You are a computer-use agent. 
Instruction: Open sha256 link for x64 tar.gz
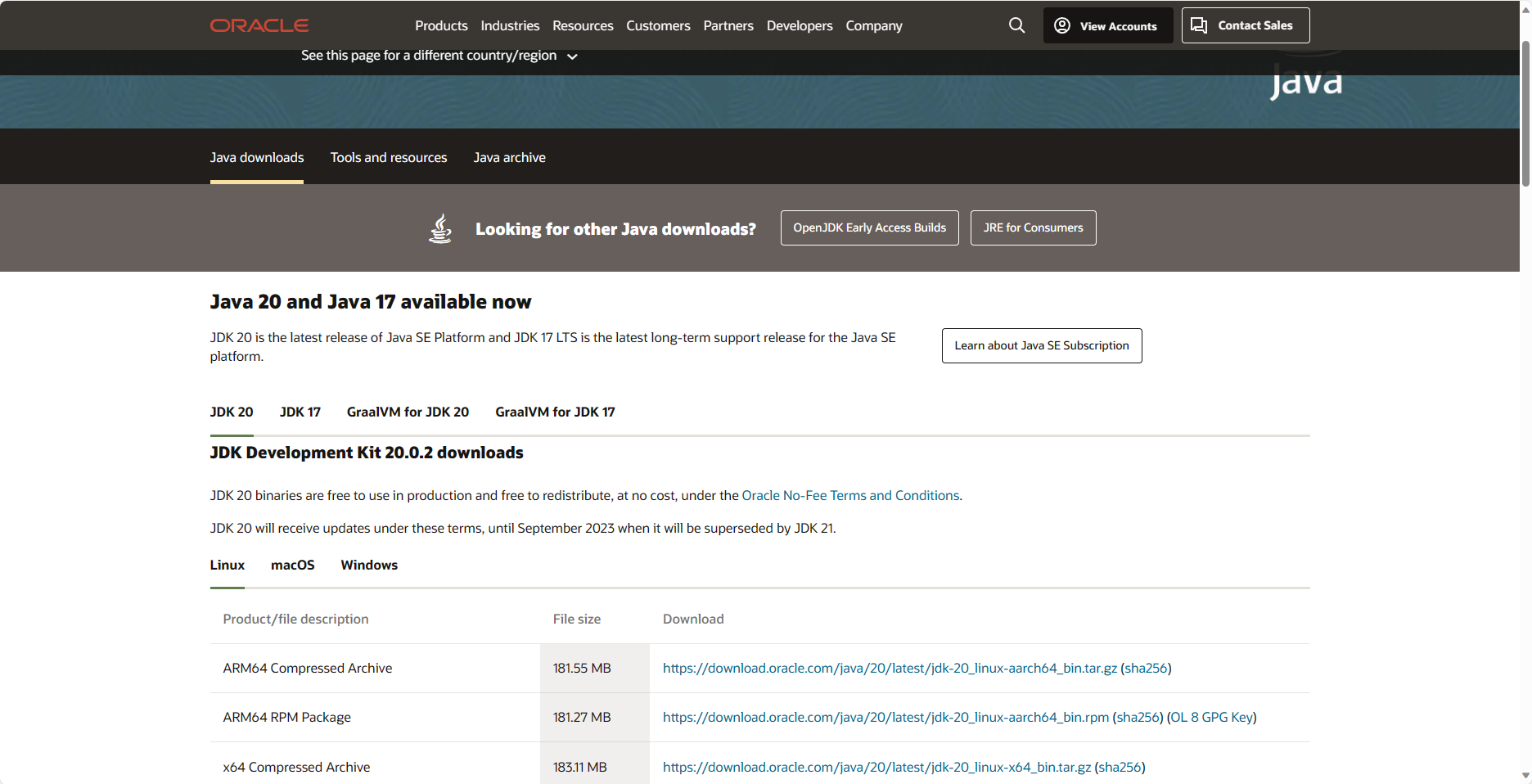(1120, 767)
